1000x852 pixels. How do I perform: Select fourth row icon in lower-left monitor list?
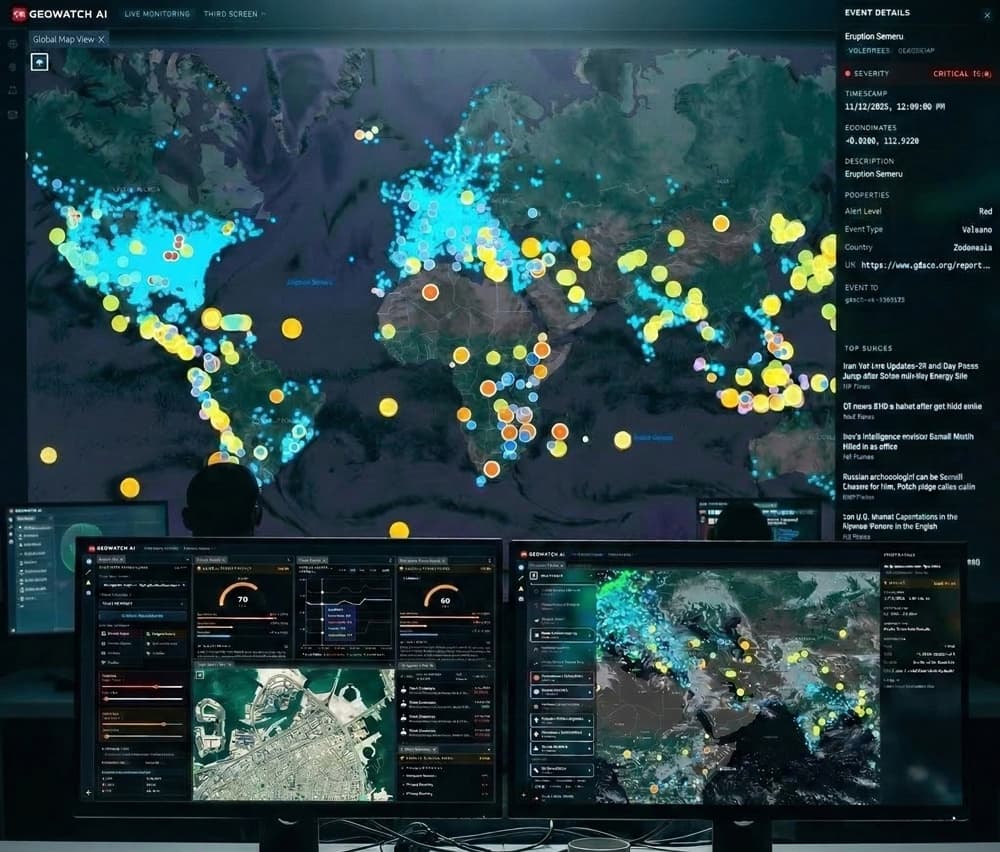(404, 732)
